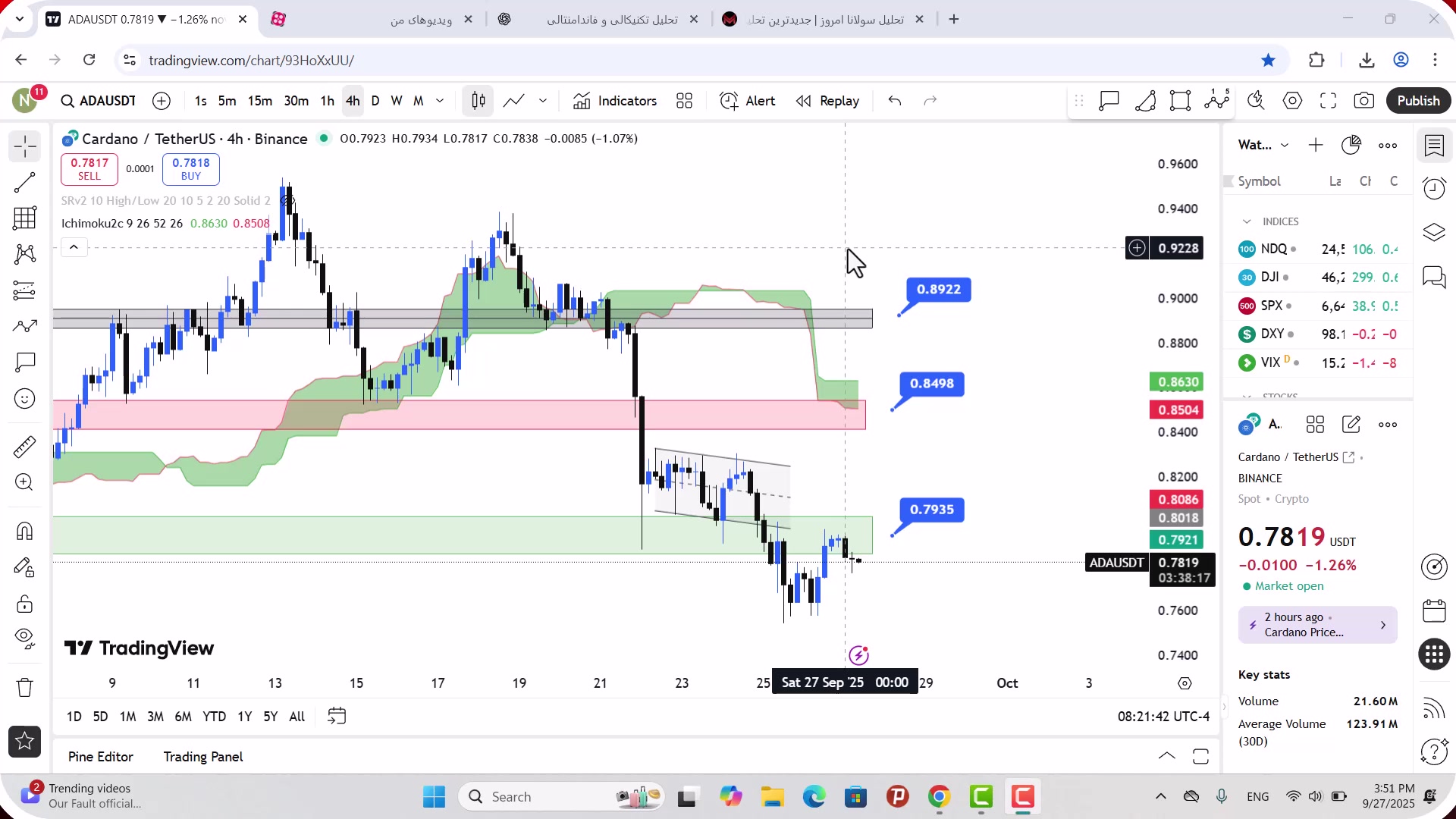Select the crosshair cursor tool

tap(24, 146)
